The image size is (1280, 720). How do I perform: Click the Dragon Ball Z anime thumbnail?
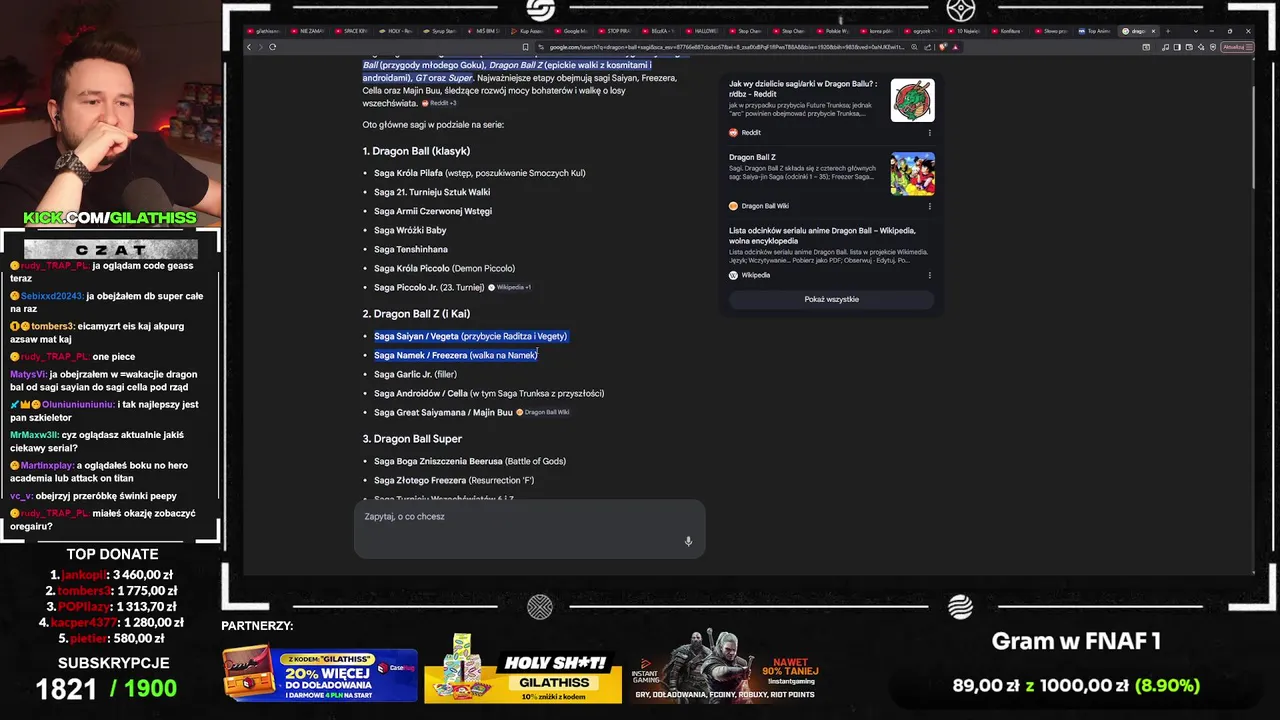point(912,174)
